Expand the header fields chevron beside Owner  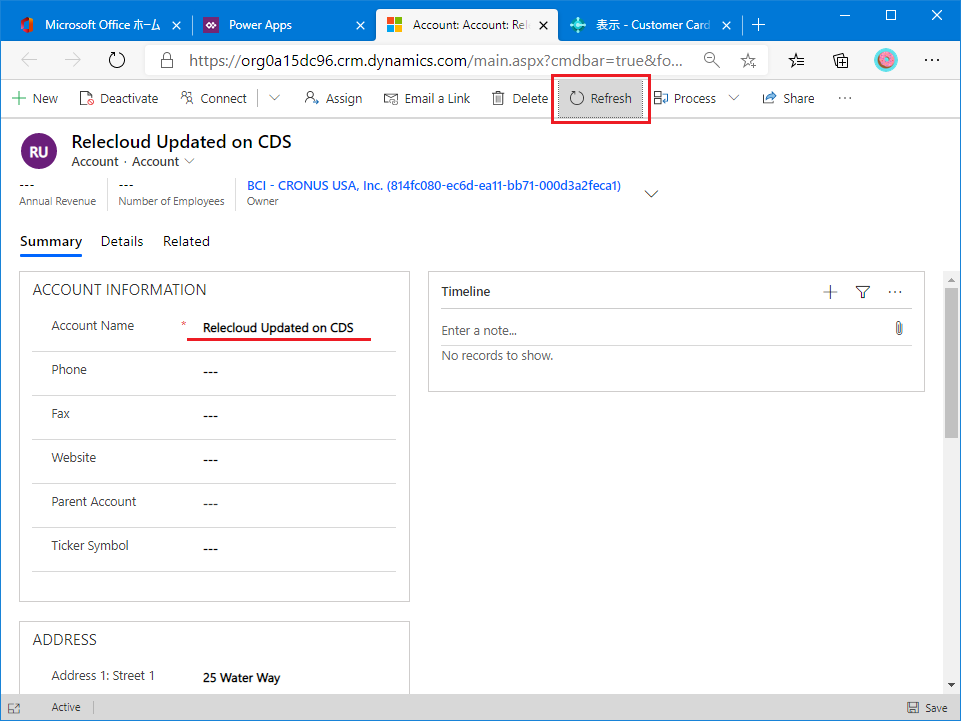pyautogui.click(x=651, y=193)
